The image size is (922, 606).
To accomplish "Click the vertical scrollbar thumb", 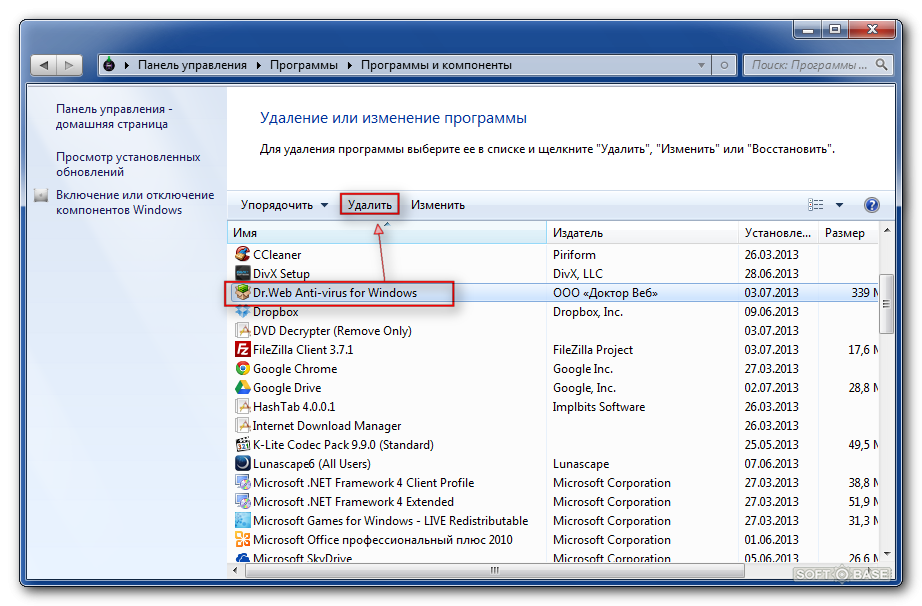I will pos(886,304).
